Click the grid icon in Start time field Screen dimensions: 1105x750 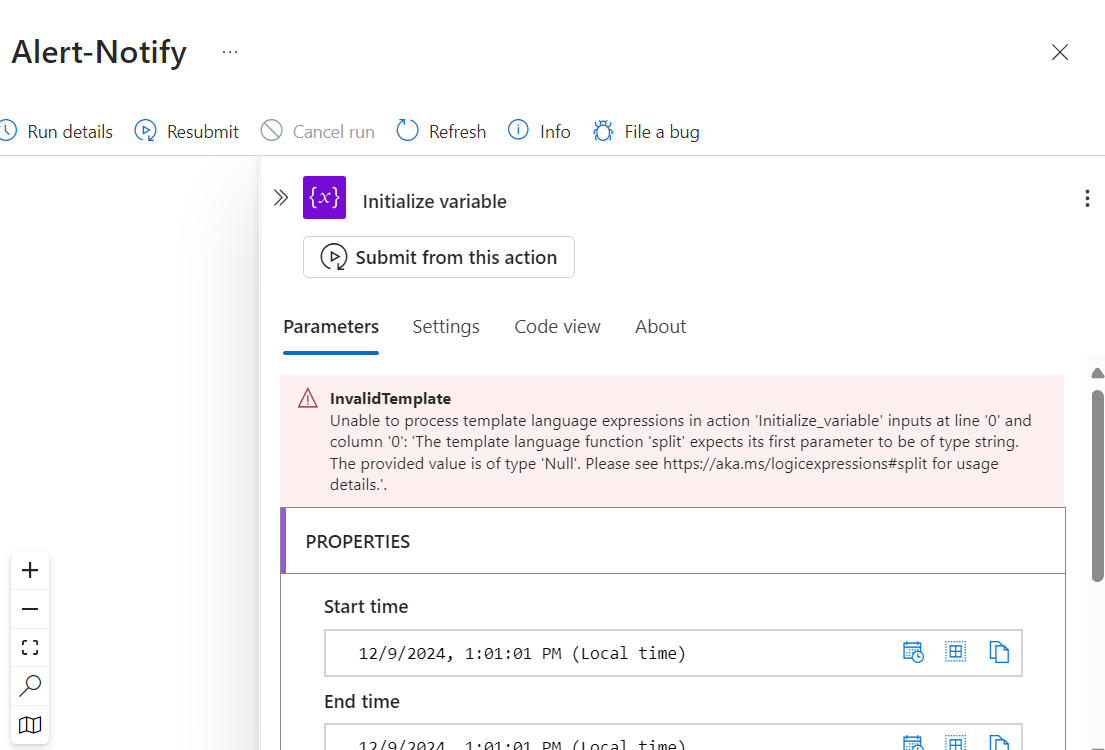pyautogui.click(x=956, y=652)
